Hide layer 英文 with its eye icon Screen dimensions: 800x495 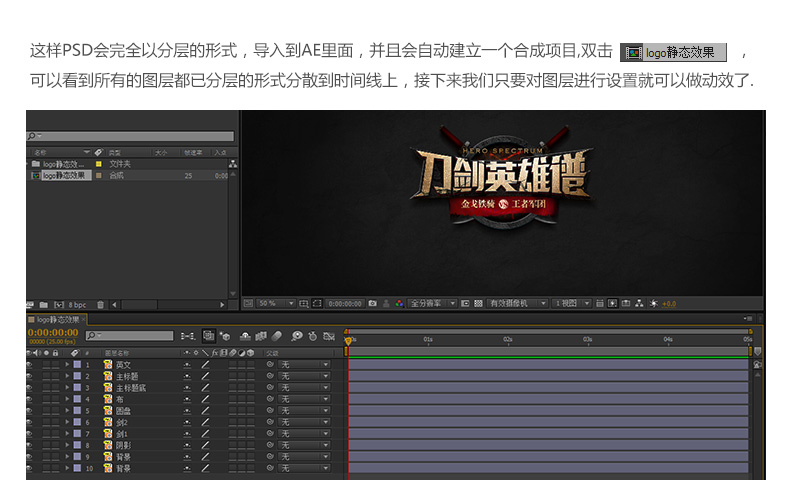point(29,364)
